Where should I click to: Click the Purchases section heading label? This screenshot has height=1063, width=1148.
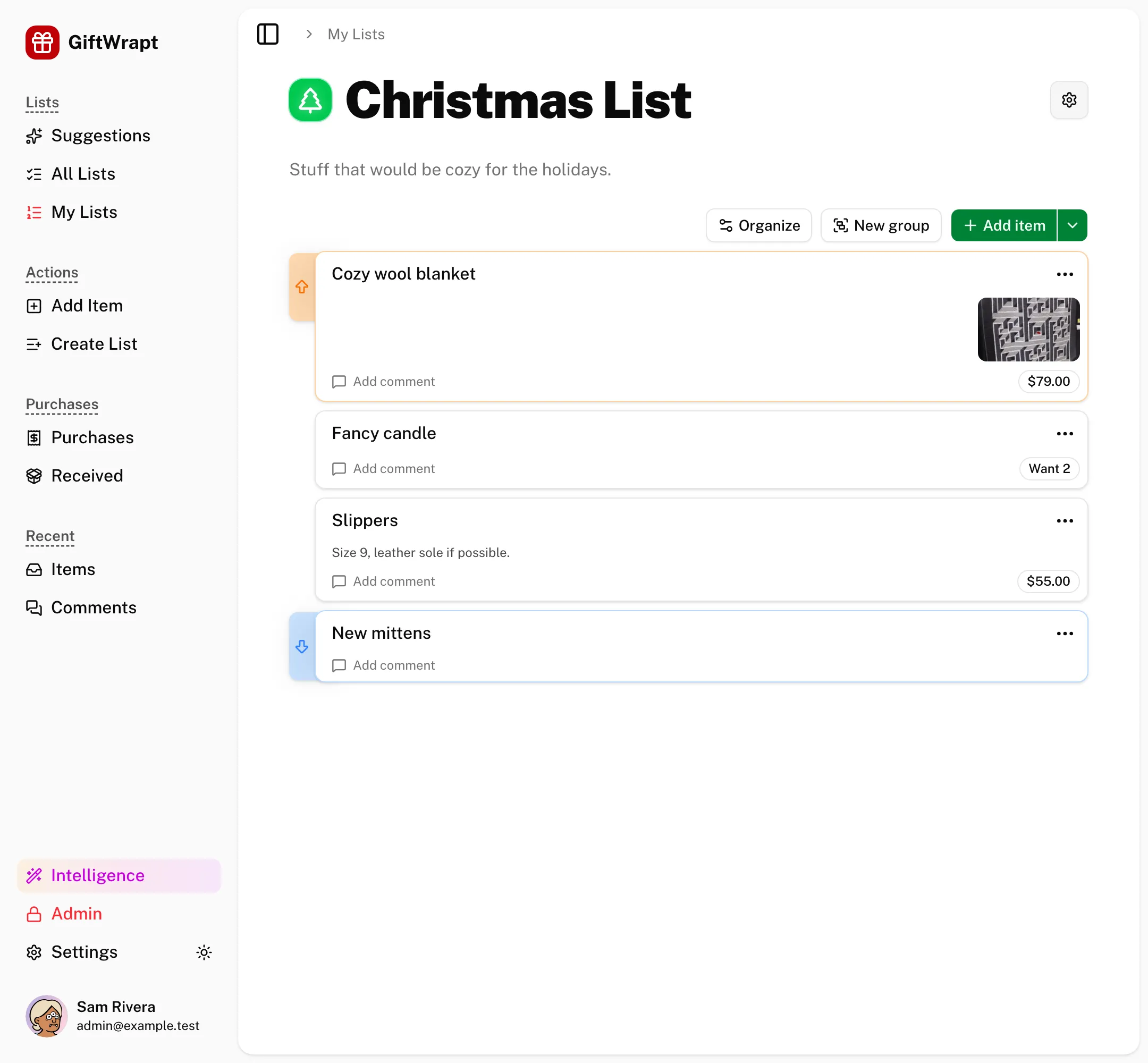[x=62, y=404]
